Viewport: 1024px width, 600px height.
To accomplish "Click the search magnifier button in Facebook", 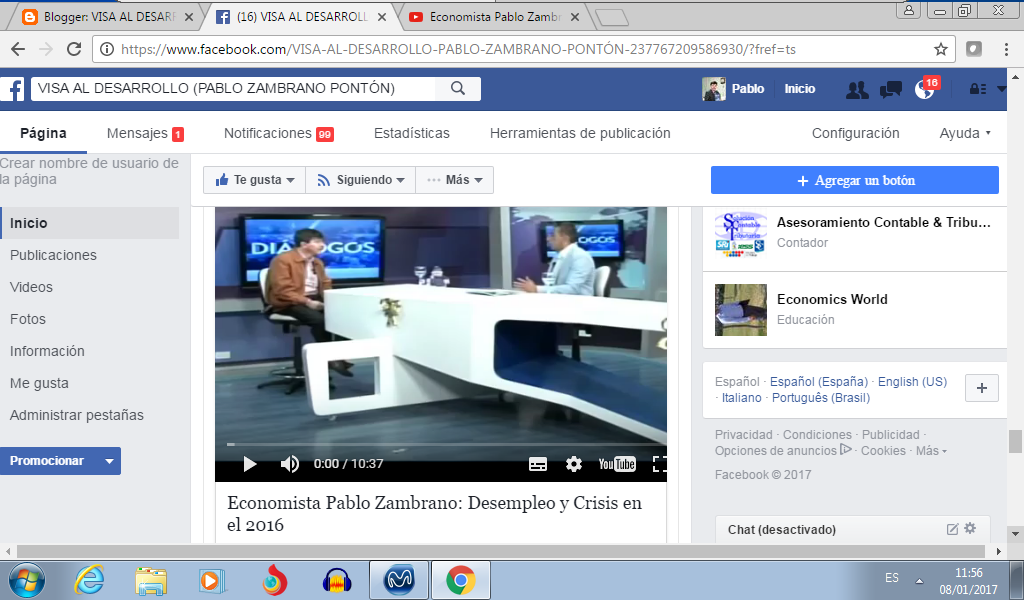I will [x=458, y=88].
